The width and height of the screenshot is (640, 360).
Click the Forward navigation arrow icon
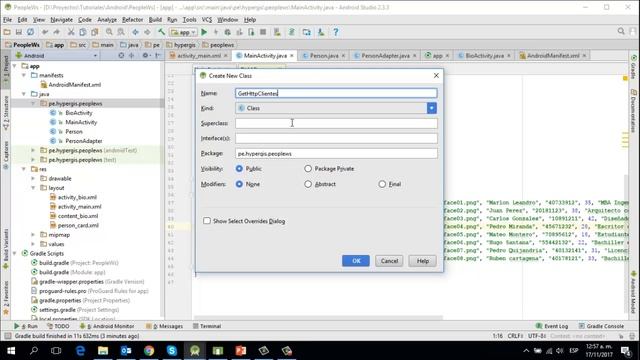pos(147,32)
